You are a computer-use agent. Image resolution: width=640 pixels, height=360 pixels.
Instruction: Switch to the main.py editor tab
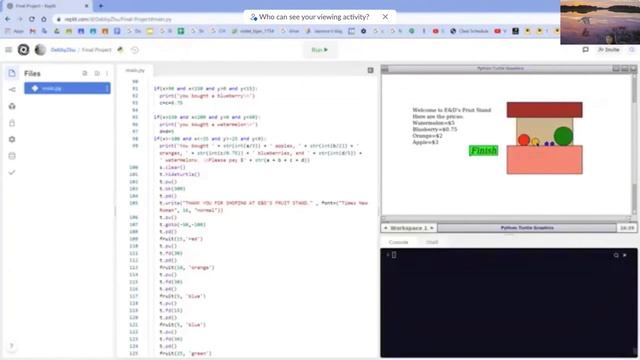coord(135,70)
